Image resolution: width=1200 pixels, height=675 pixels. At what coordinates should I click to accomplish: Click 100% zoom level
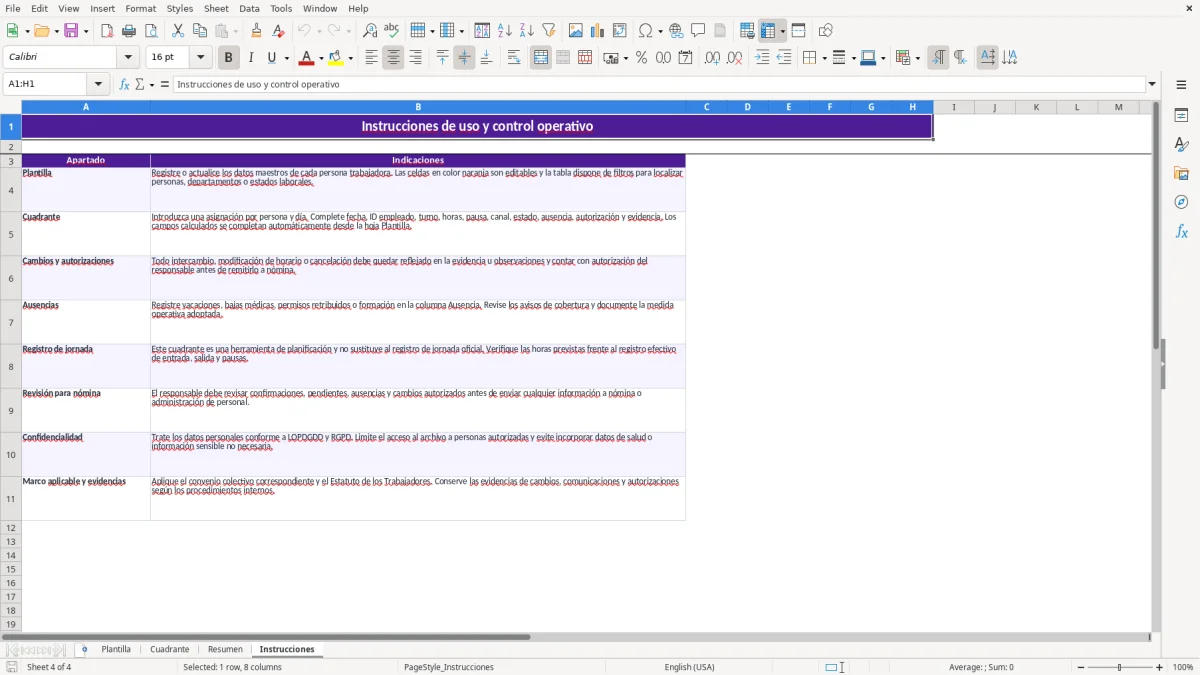click(1183, 667)
